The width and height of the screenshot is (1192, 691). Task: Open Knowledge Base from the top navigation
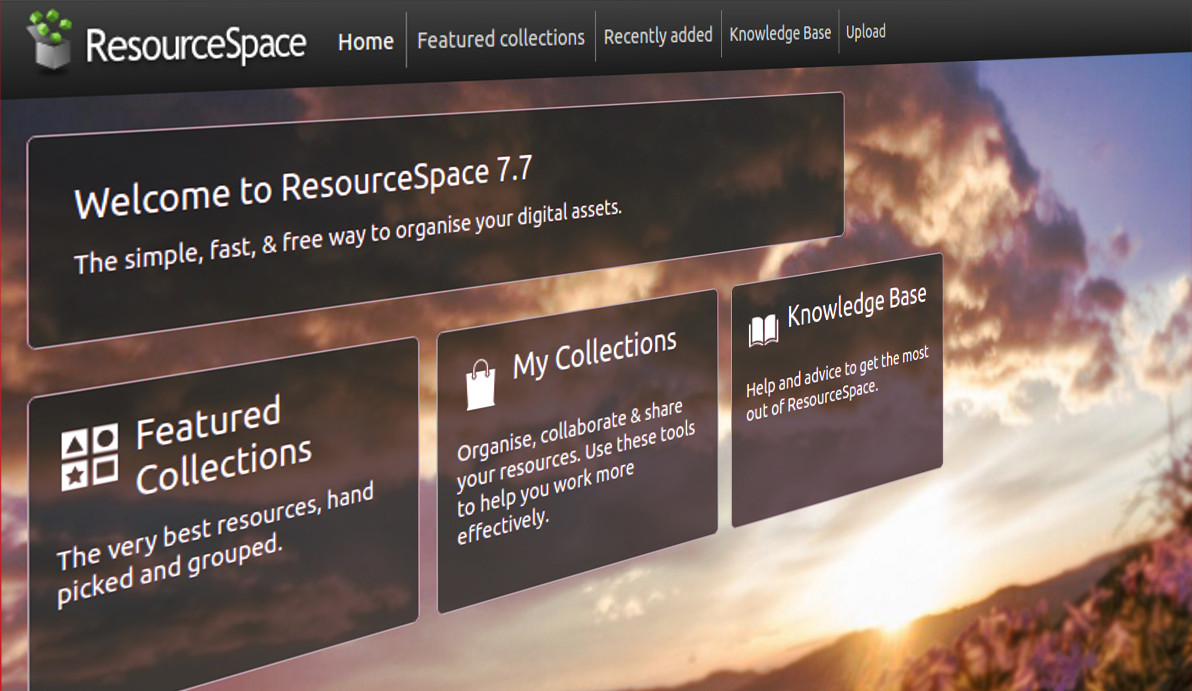[780, 33]
